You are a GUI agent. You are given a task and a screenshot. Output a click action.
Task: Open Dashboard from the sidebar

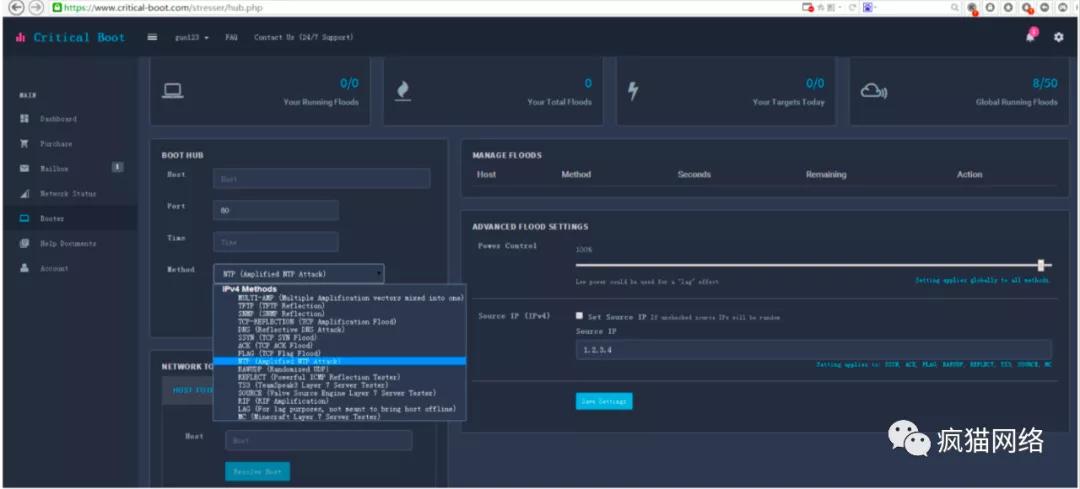point(57,119)
